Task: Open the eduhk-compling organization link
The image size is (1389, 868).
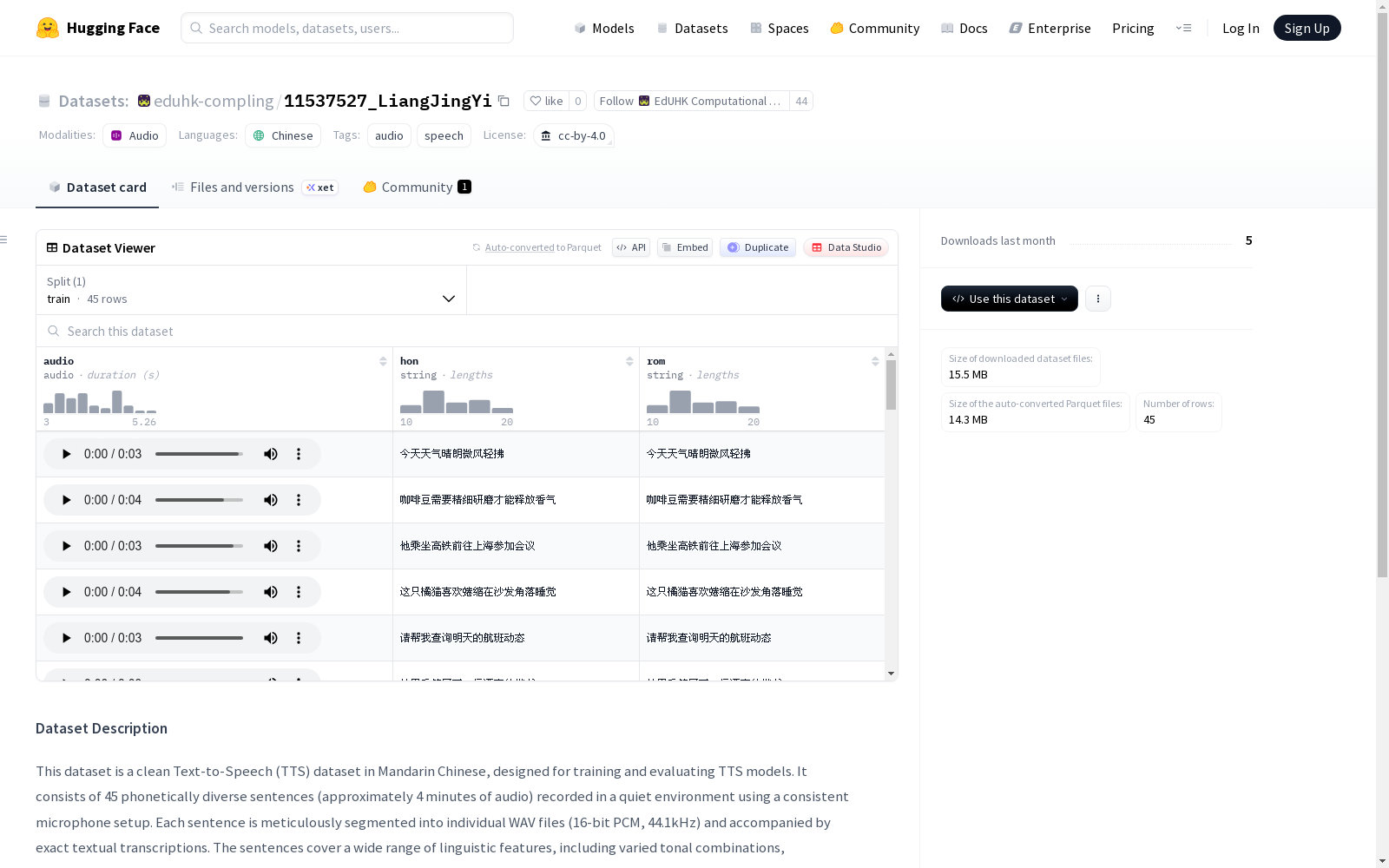Action: [x=214, y=101]
